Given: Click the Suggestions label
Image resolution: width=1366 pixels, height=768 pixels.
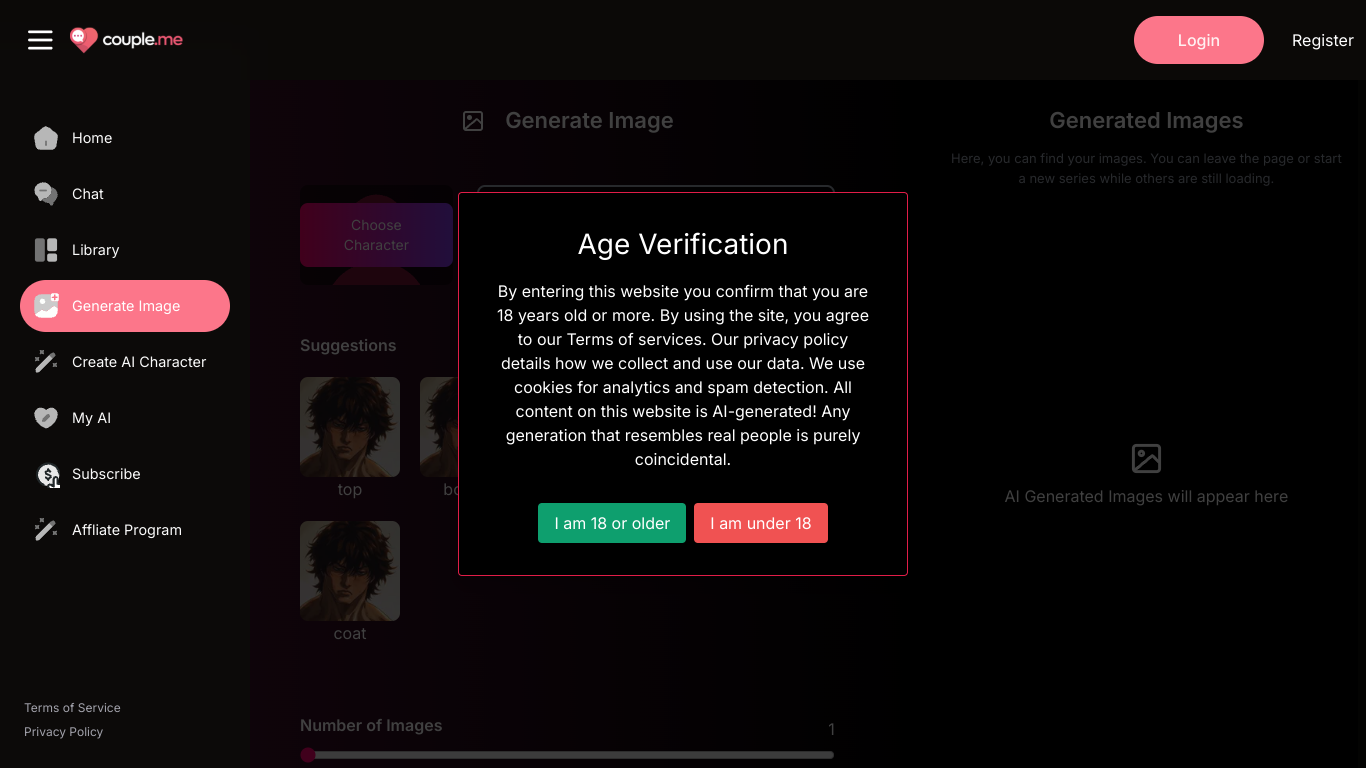Looking at the screenshot, I should click(x=348, y=346).
